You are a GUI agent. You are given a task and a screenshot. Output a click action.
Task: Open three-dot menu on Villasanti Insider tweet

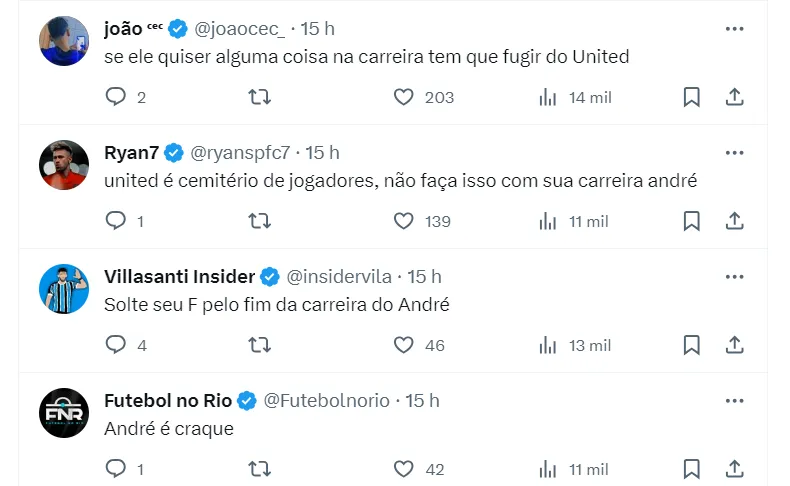click(x=735, y=276)
